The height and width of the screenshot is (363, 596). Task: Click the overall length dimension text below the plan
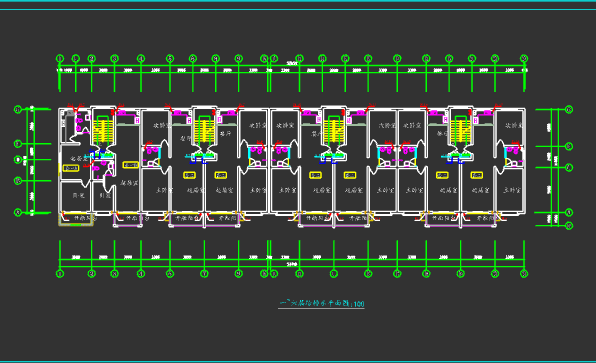click(292, 264)
